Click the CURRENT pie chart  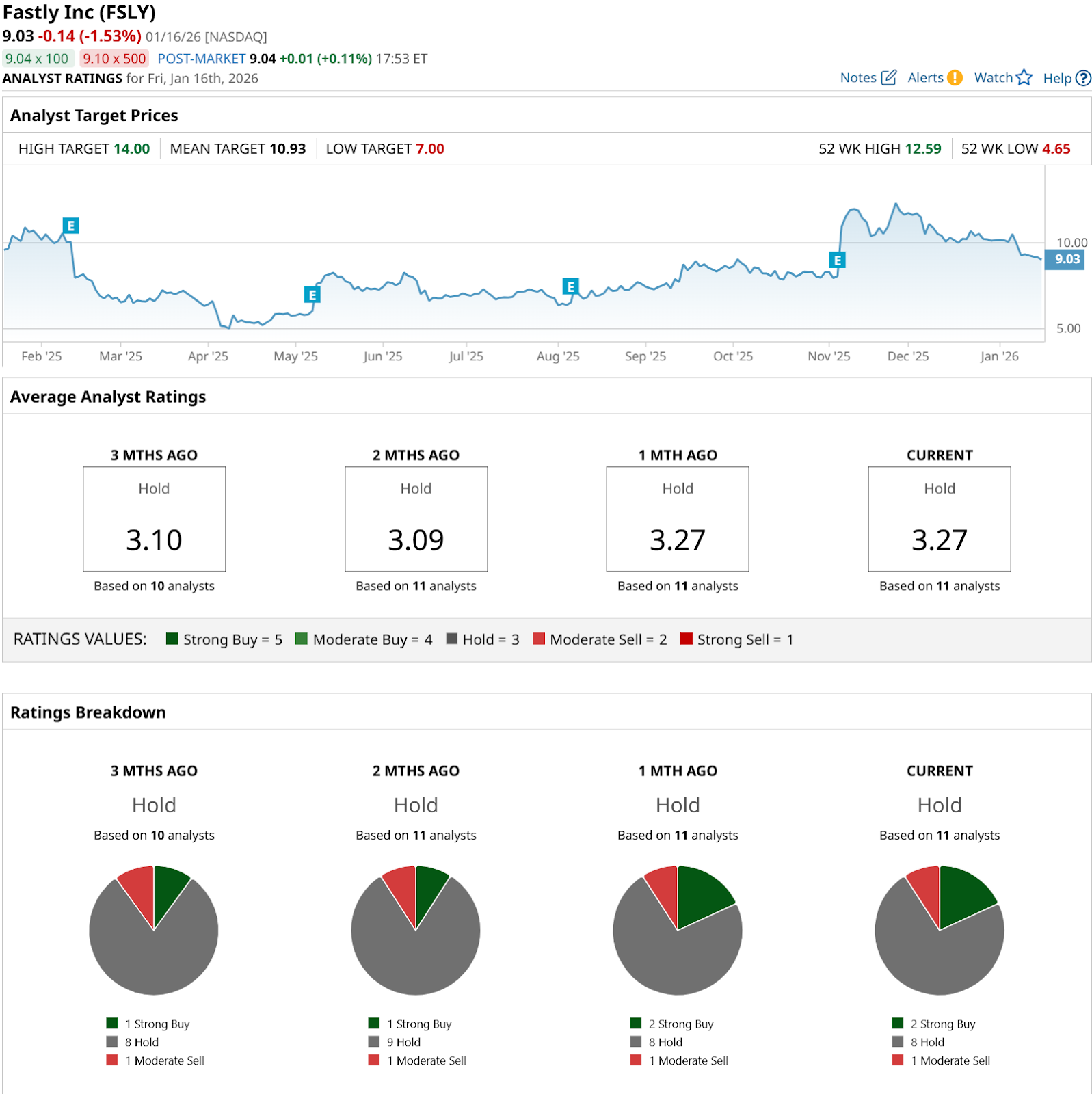[940, 930]
